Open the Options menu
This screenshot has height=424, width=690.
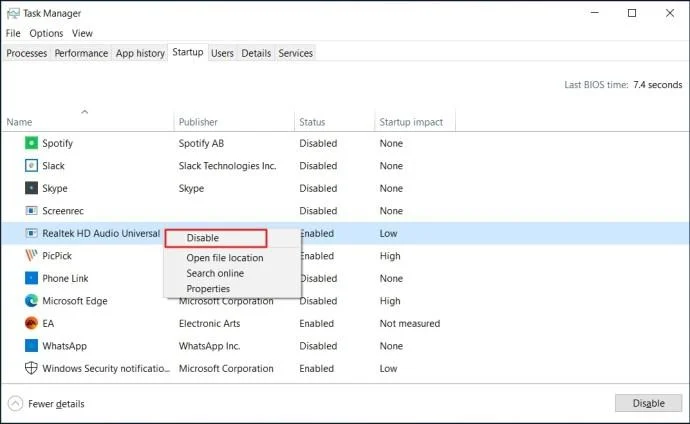[x=46, y=33]
